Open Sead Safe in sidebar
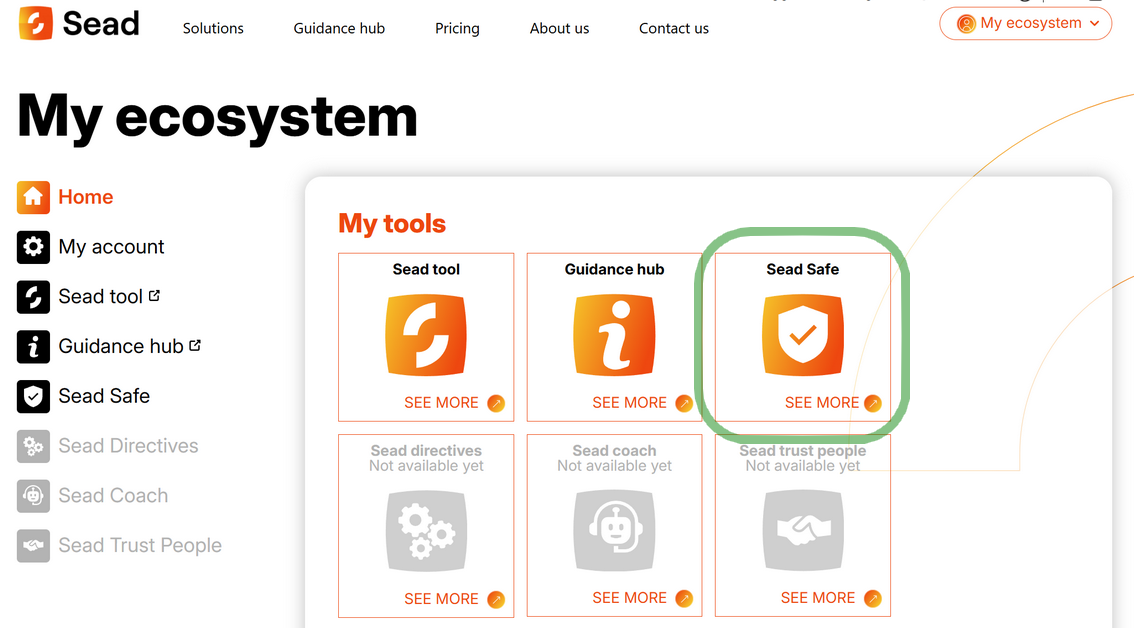The height and width of the screenshot is (628, 1134). click(x=104, y=396)
